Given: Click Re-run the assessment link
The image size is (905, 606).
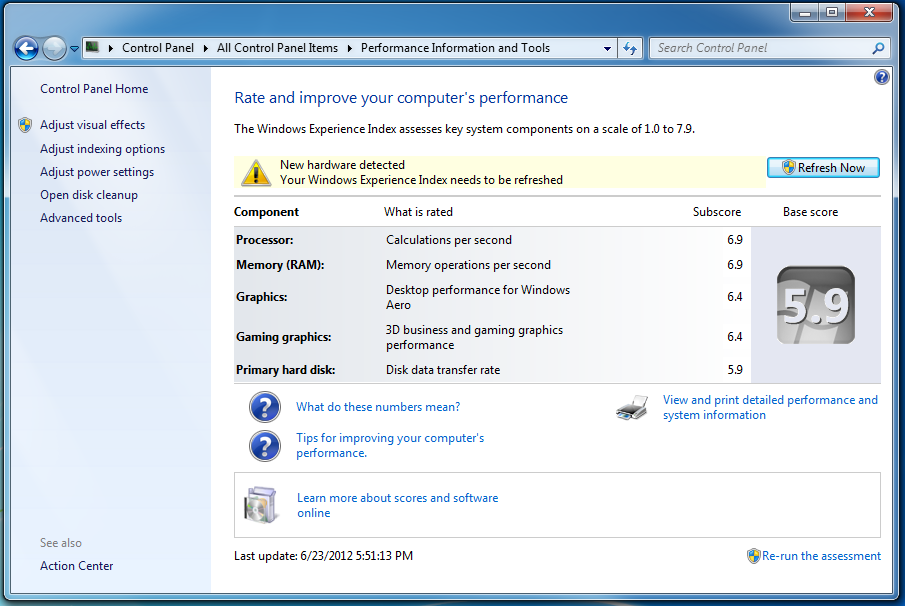Looking at the screenshot, I should [821, 556].
